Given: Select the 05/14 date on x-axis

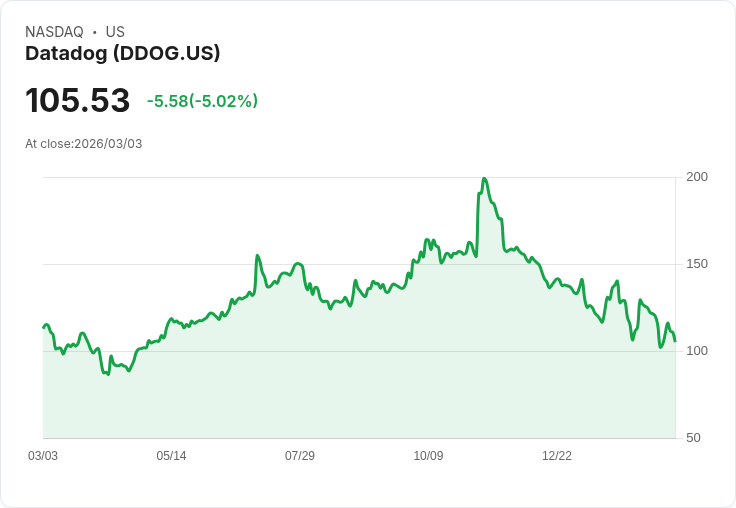Looking at the screenshot, I should pyautogui.click(x=171, y=456).
